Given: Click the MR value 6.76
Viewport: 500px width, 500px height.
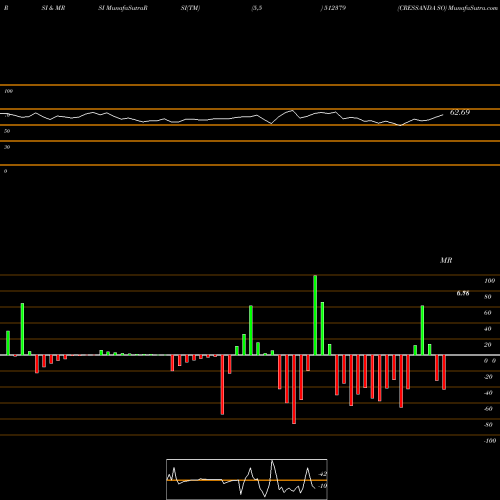Looking at the screenshot, I should tap(463, 293).
